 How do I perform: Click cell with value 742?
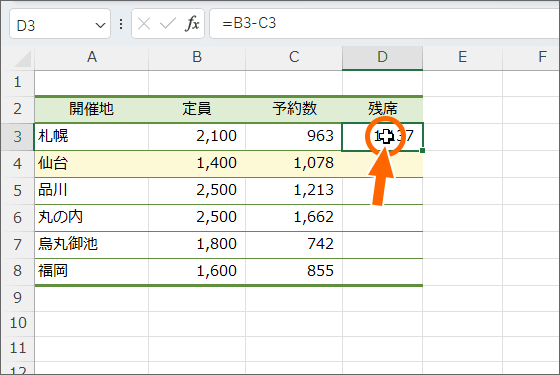(294, 245)
